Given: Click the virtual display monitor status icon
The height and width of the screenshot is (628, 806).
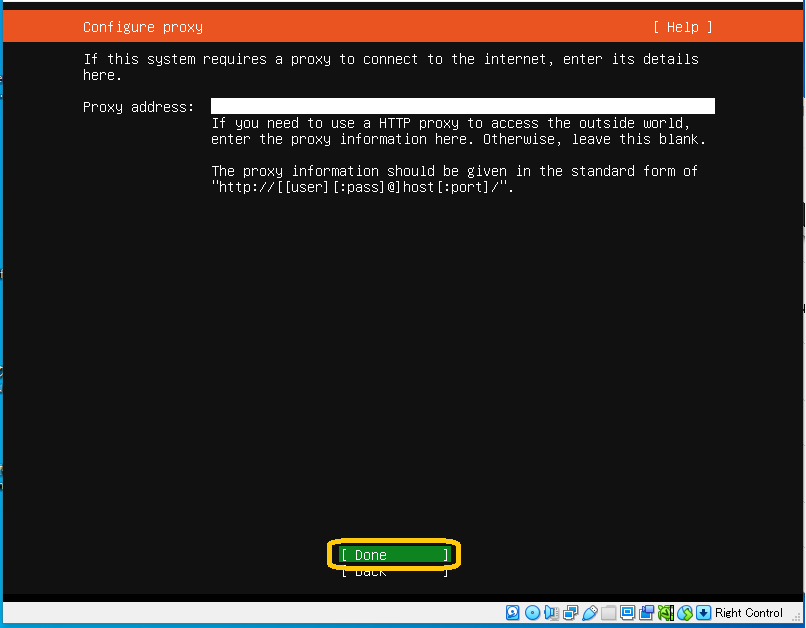Looking at the screenshot, I should (x=628, y=613).
